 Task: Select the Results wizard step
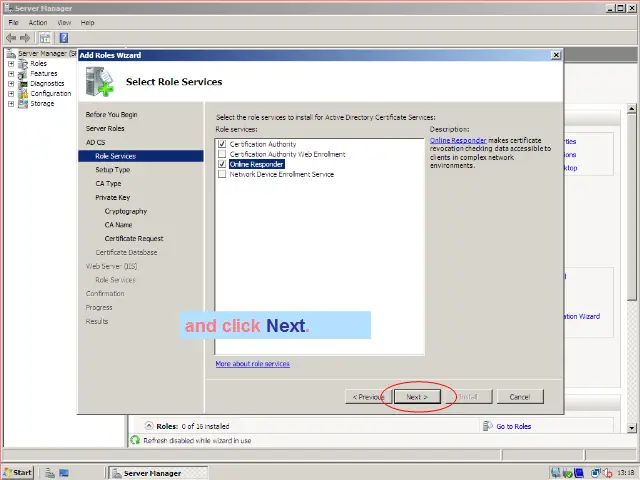point(97,322)
